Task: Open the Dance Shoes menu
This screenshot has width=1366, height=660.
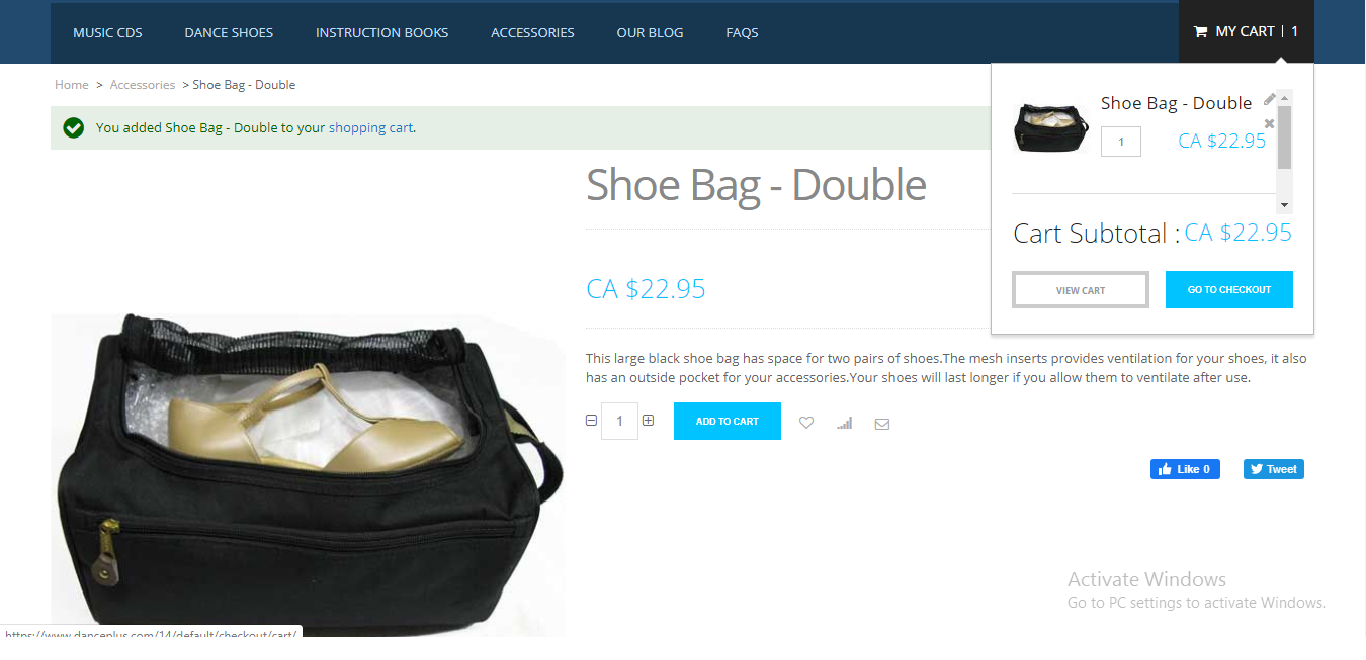Action: (229, 32)
